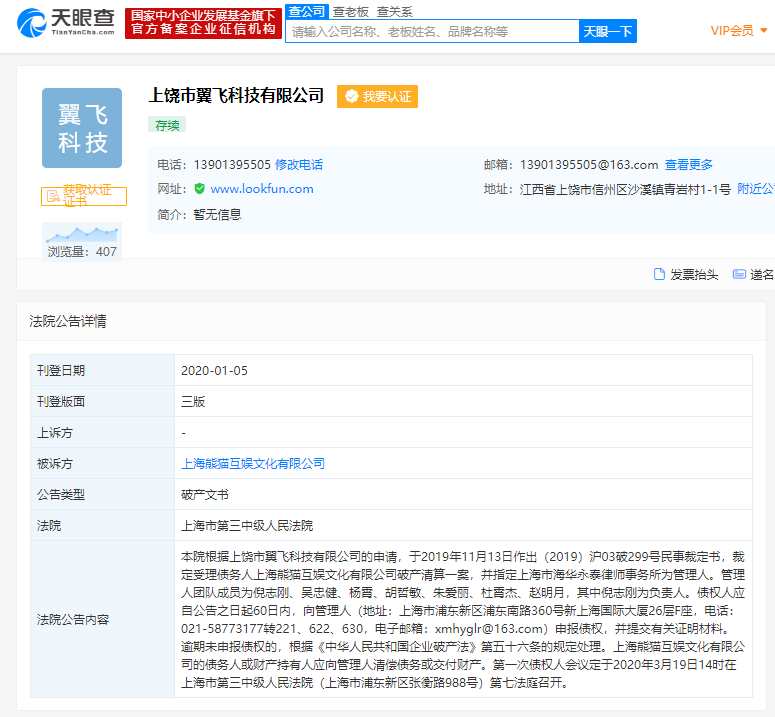Open the 上海熊猫互娱文化有限公司 defendant link
Screen dimensions: 775x717
click(x=253, y=464)
